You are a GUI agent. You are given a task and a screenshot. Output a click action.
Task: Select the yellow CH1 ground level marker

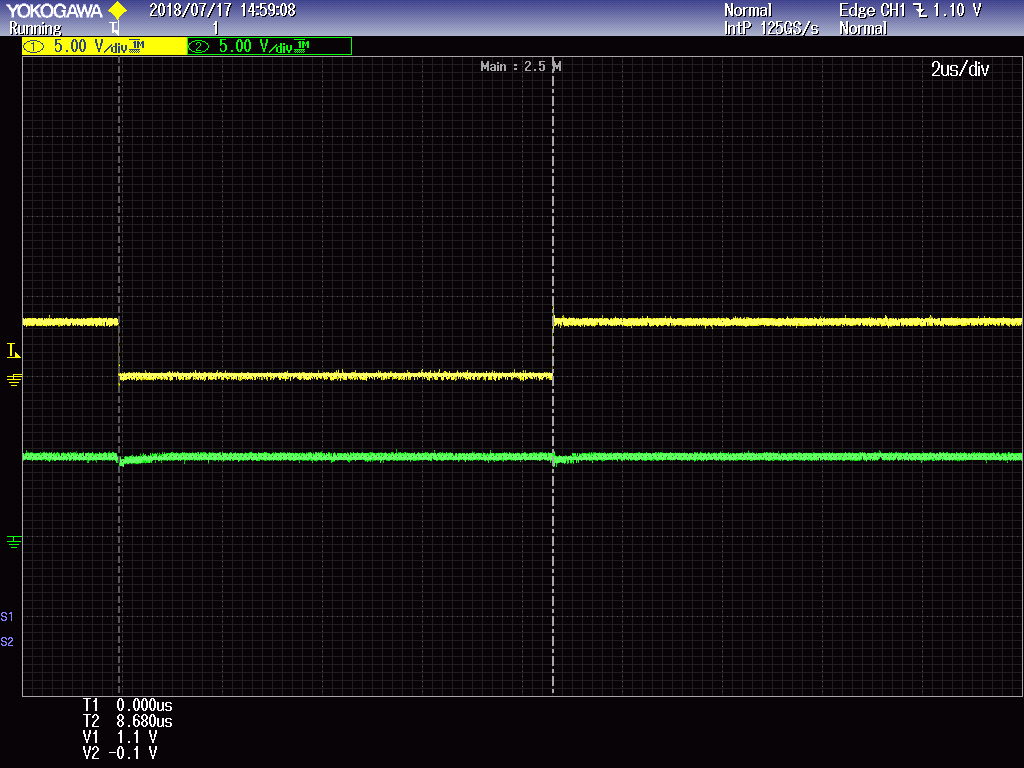click(x=14, y=379)
